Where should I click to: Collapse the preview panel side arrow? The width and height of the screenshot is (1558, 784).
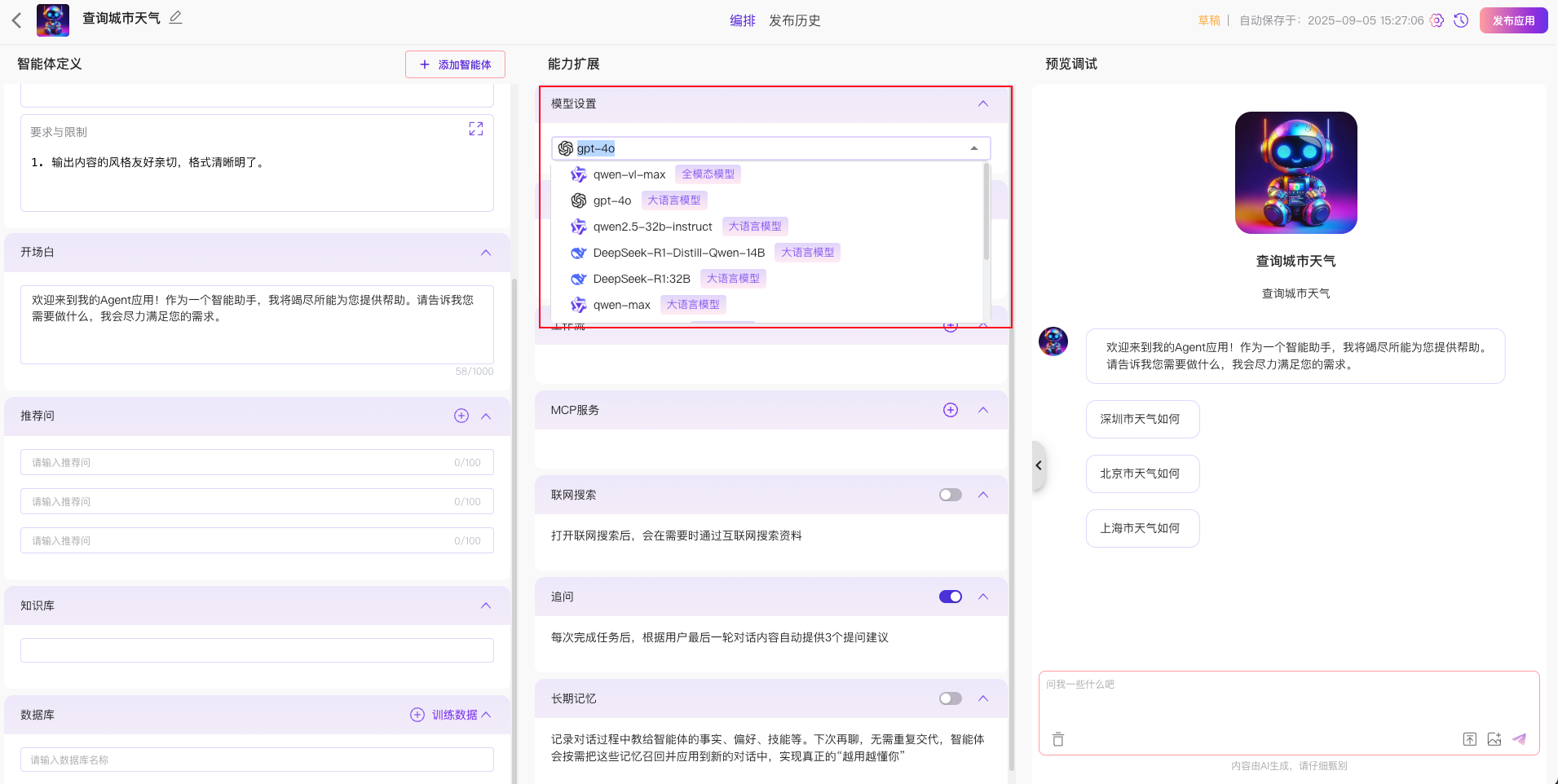pos(1039,465)
